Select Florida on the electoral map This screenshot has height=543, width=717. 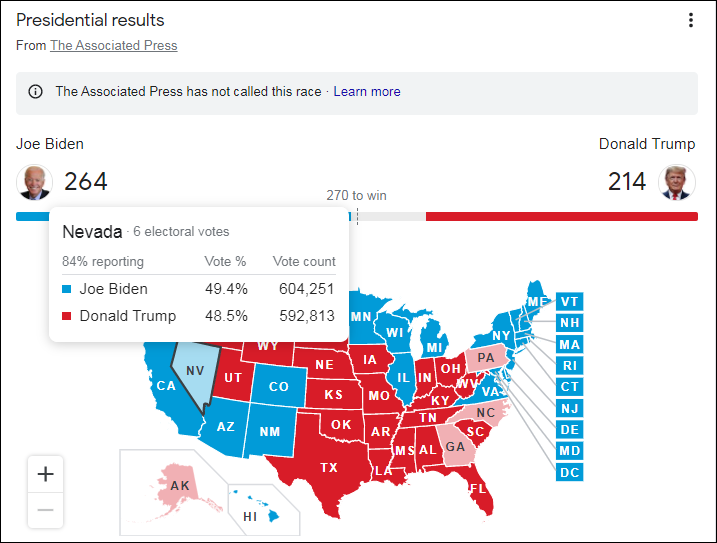click(477, 489)
